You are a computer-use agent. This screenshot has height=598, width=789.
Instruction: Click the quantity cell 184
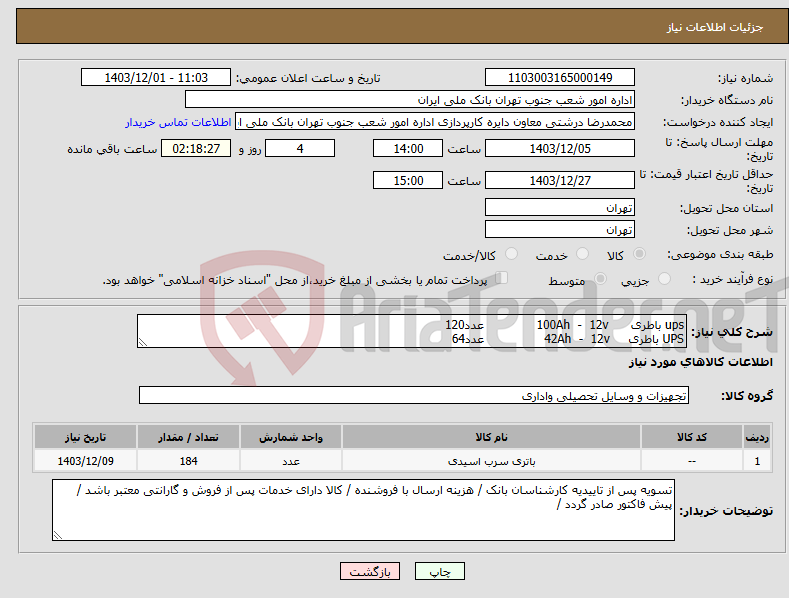tap(188, 461)
